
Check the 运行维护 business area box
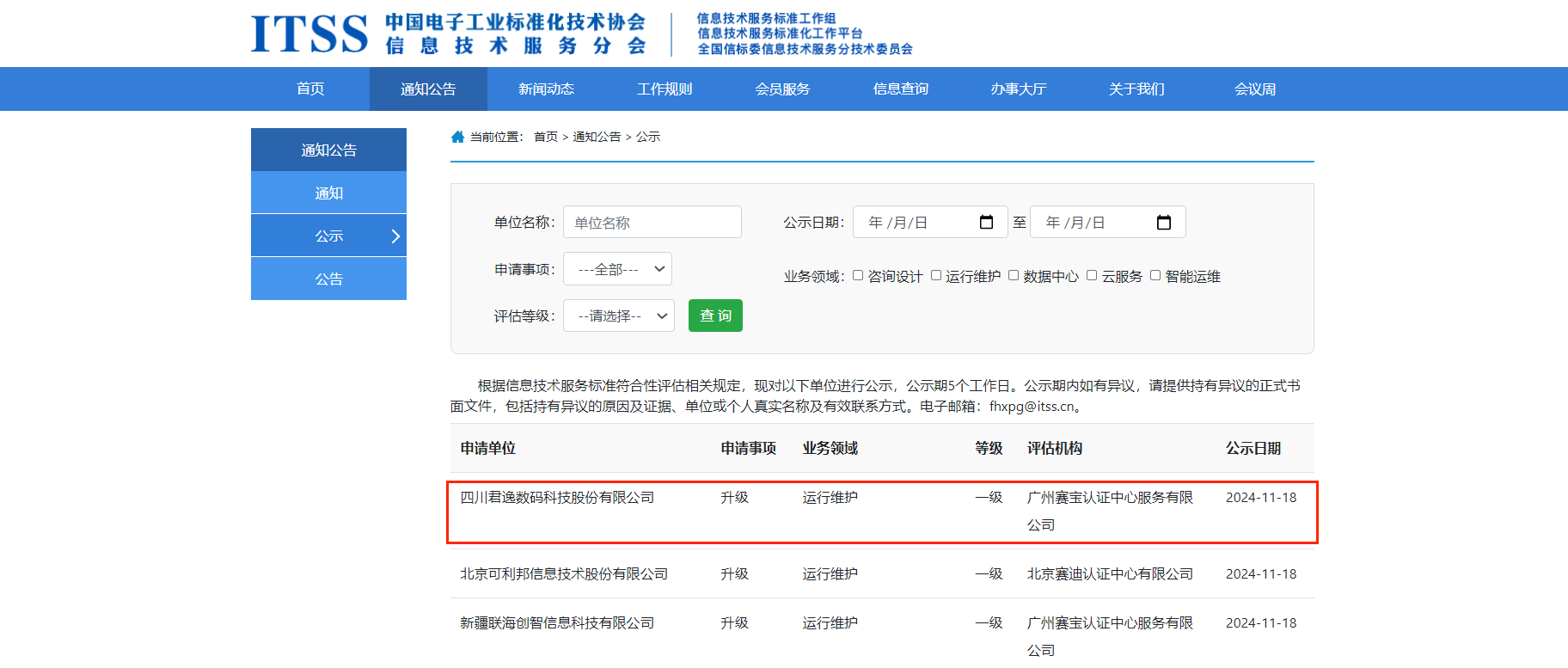[x=936, y=275]
